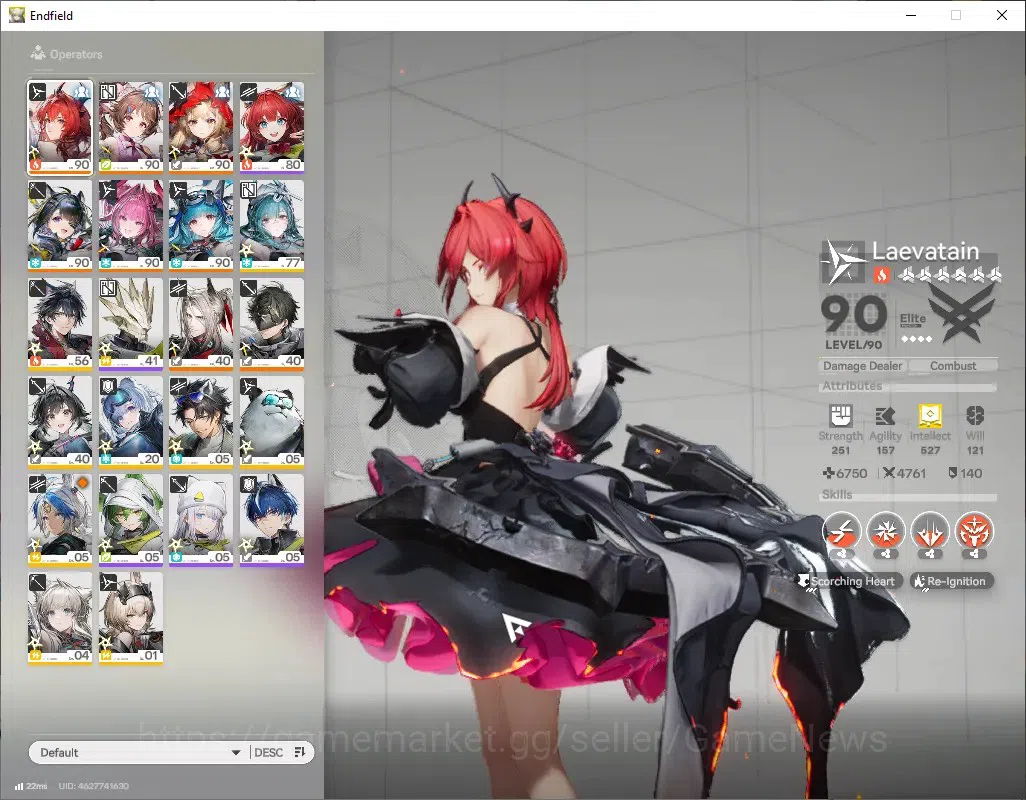
Task: Select the Strength attribute icon
Action: 841,416
